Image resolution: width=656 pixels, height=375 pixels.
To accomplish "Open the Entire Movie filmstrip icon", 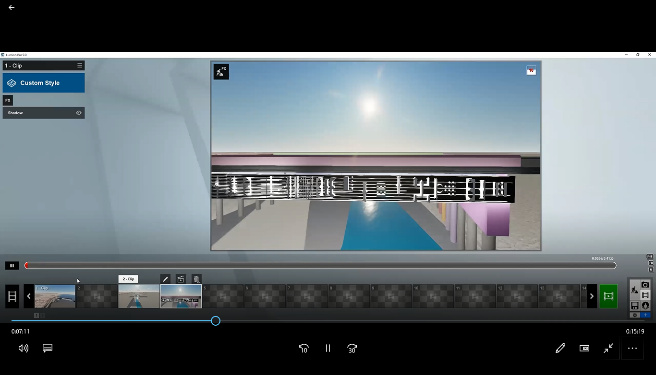I will point(12,296).
